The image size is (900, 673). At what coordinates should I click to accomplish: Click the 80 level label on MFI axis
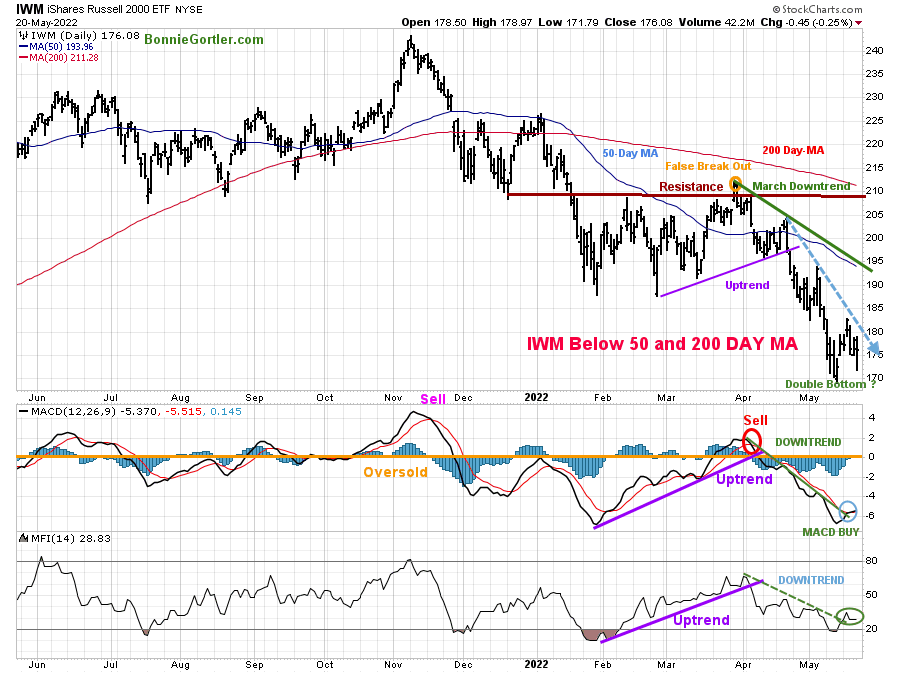click(871, 561)
